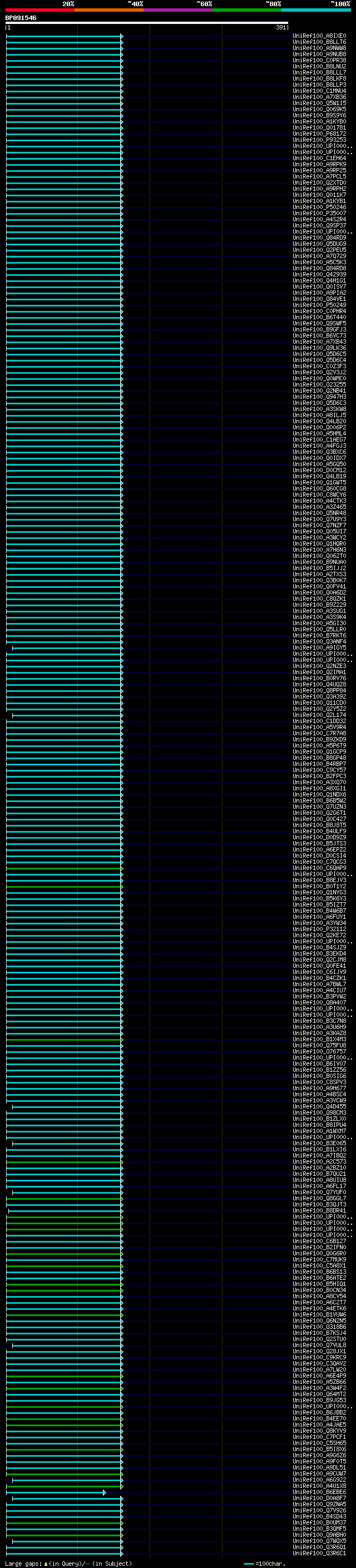Select hit label UniRef100_P35007
Viewport: 356px width, 1568px height.
pos(319,213)
